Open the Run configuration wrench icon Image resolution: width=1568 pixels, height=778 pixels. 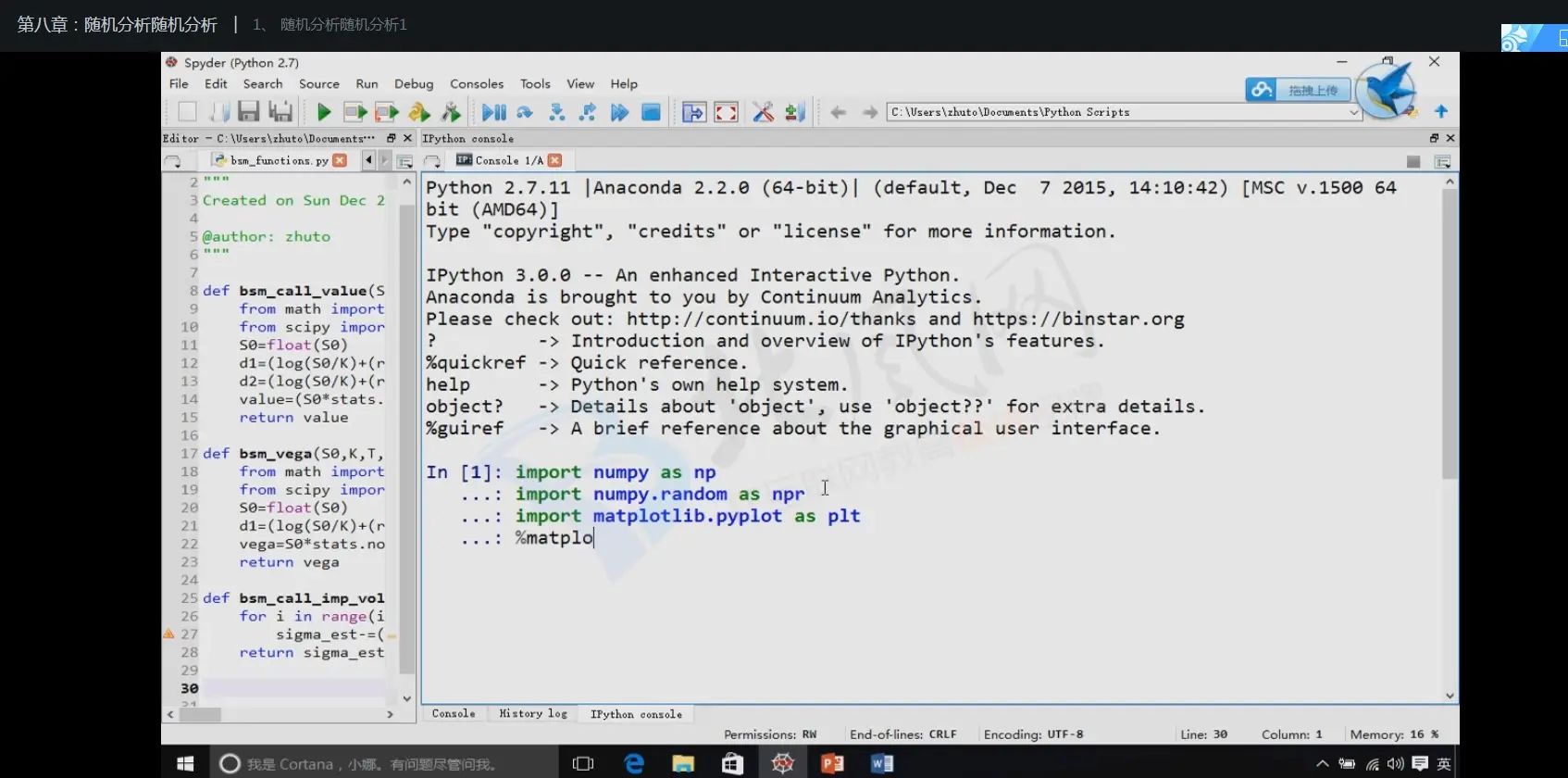451,112
